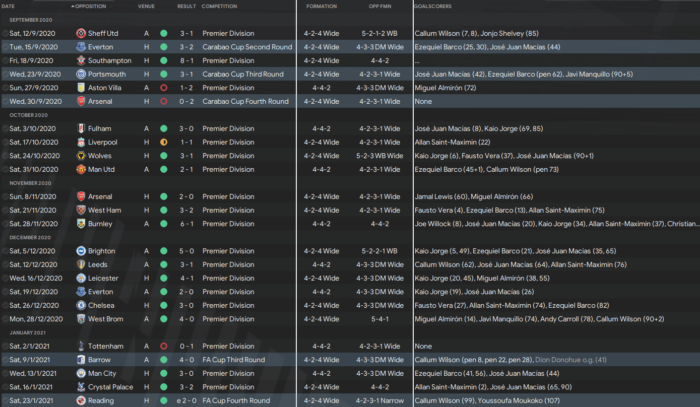
Task: Click the West Ham club badge
Action: point(81,210)
